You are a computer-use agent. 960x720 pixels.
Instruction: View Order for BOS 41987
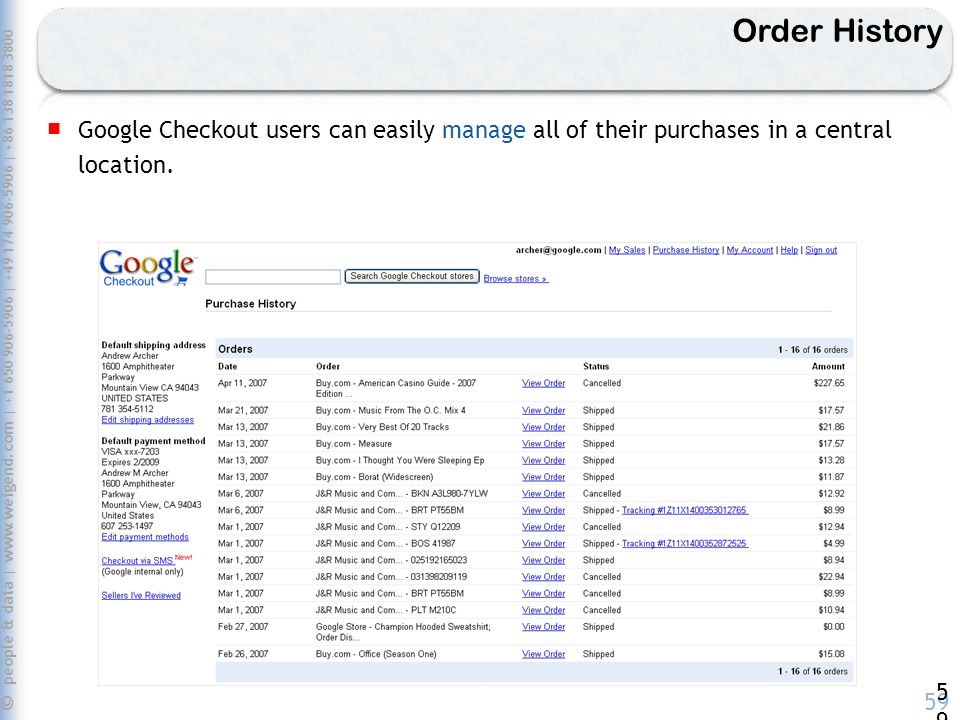tap(544, 543)
